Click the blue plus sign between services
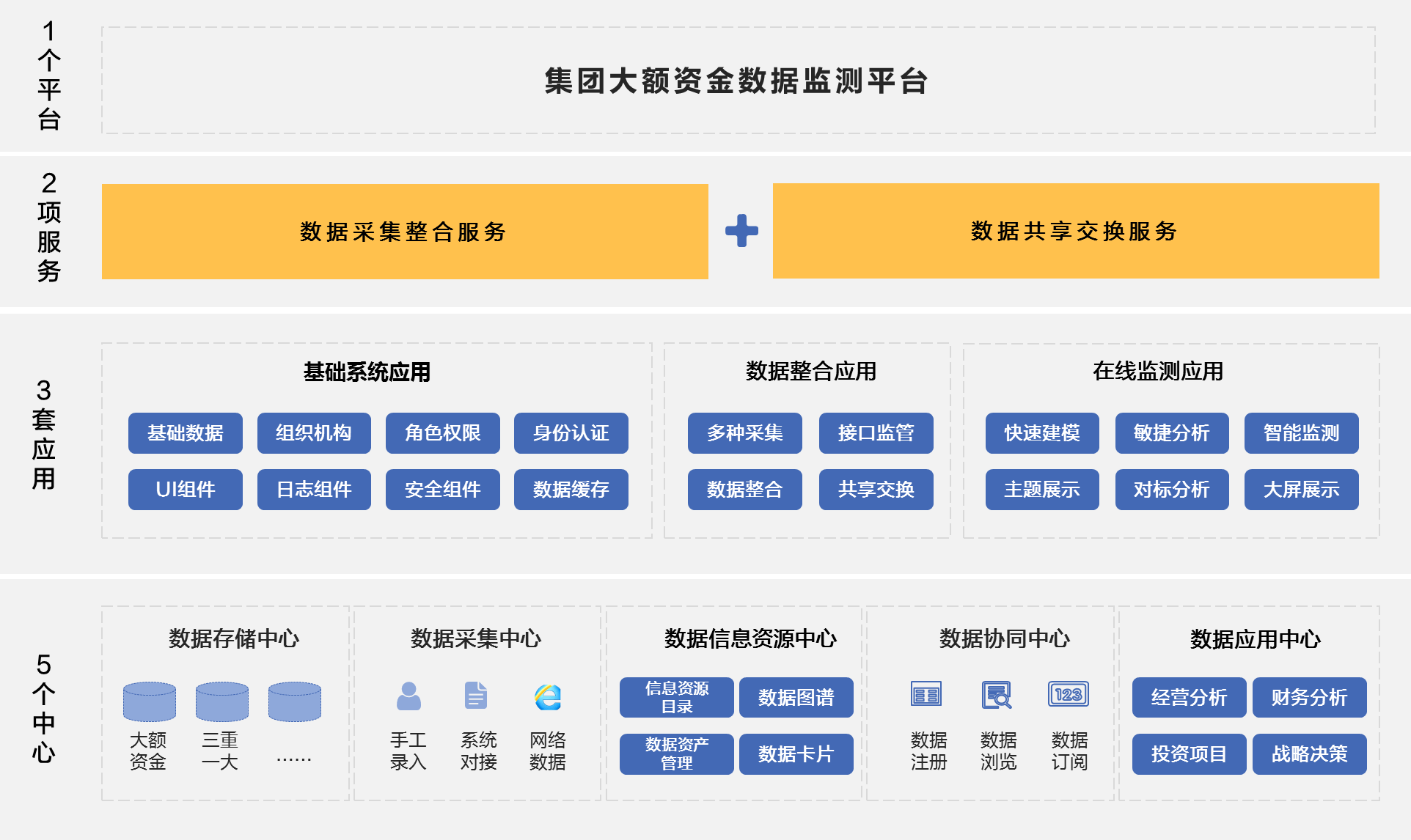This screenshot has height=840, width=1411. click(741, 231)
